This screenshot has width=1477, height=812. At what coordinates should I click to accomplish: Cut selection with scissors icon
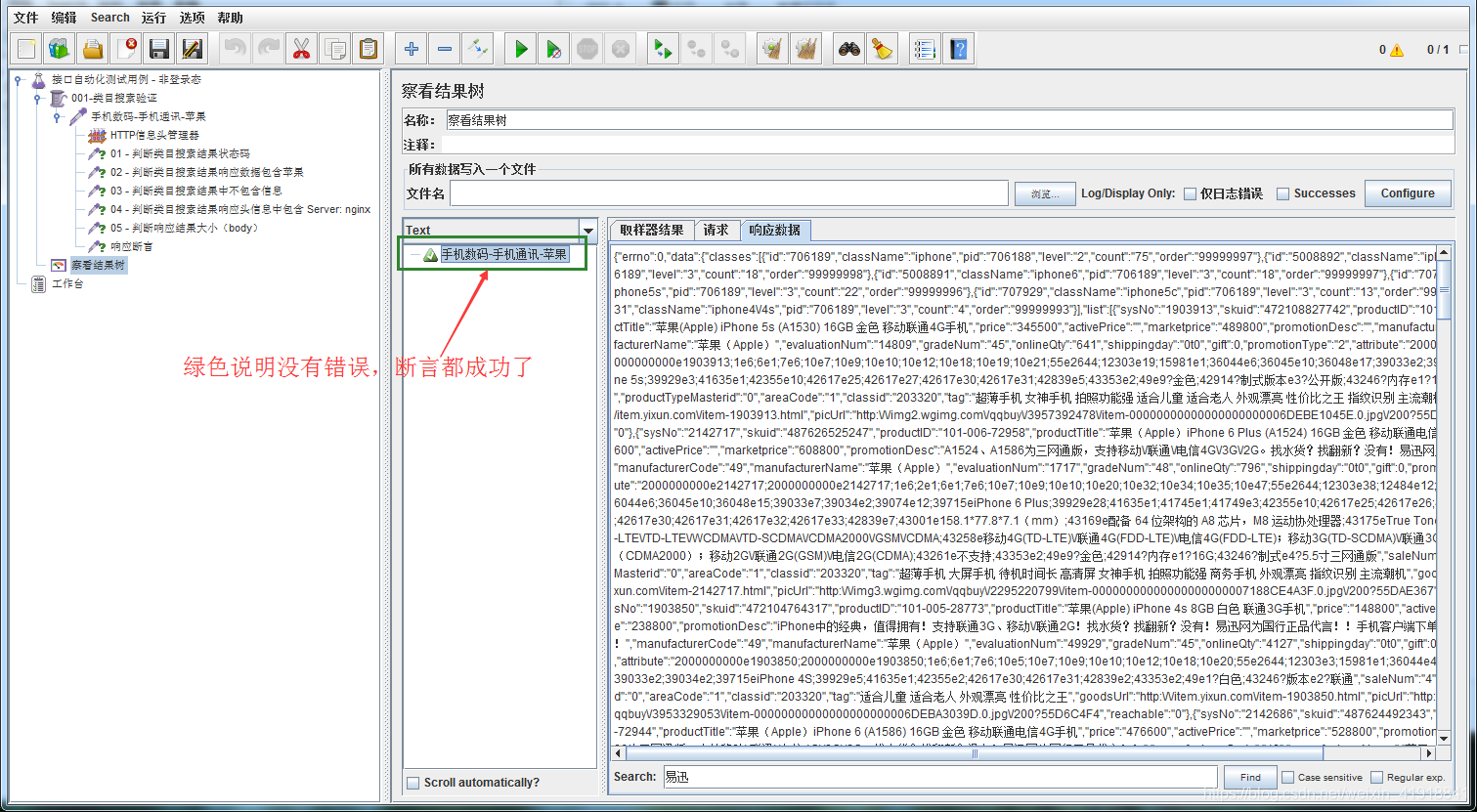pyautogui.click(x=301, y=48)
